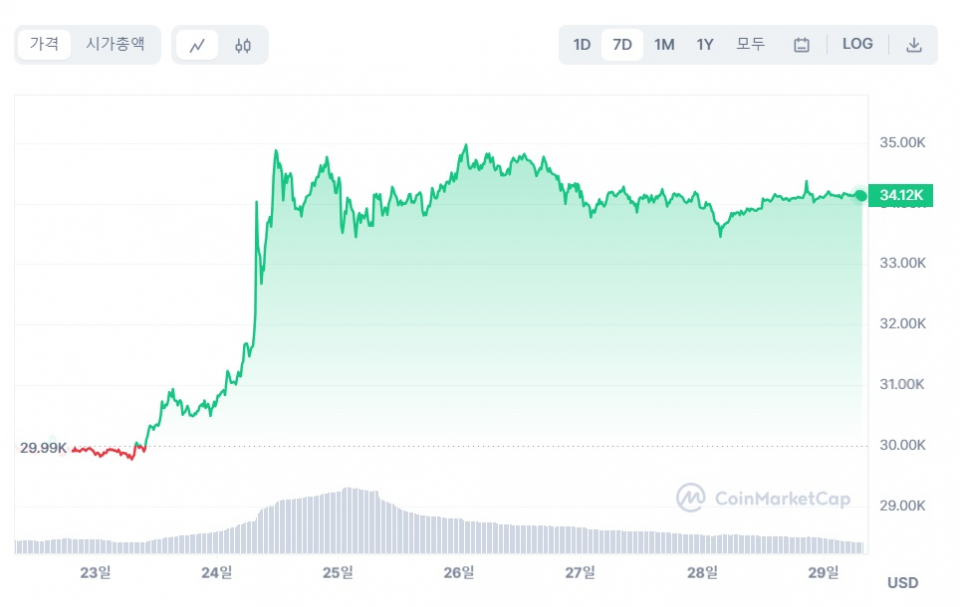Open the calendar date range picker
This screenshot has height=607, width=960.
(801, 45)
